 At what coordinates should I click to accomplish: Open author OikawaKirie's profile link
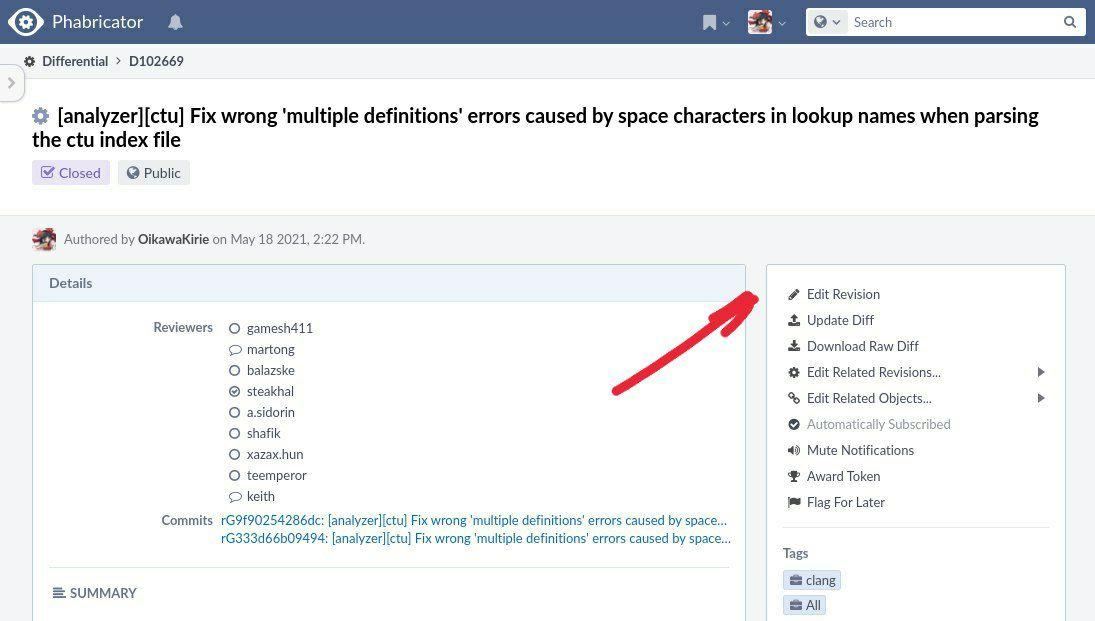pos(173,239)
